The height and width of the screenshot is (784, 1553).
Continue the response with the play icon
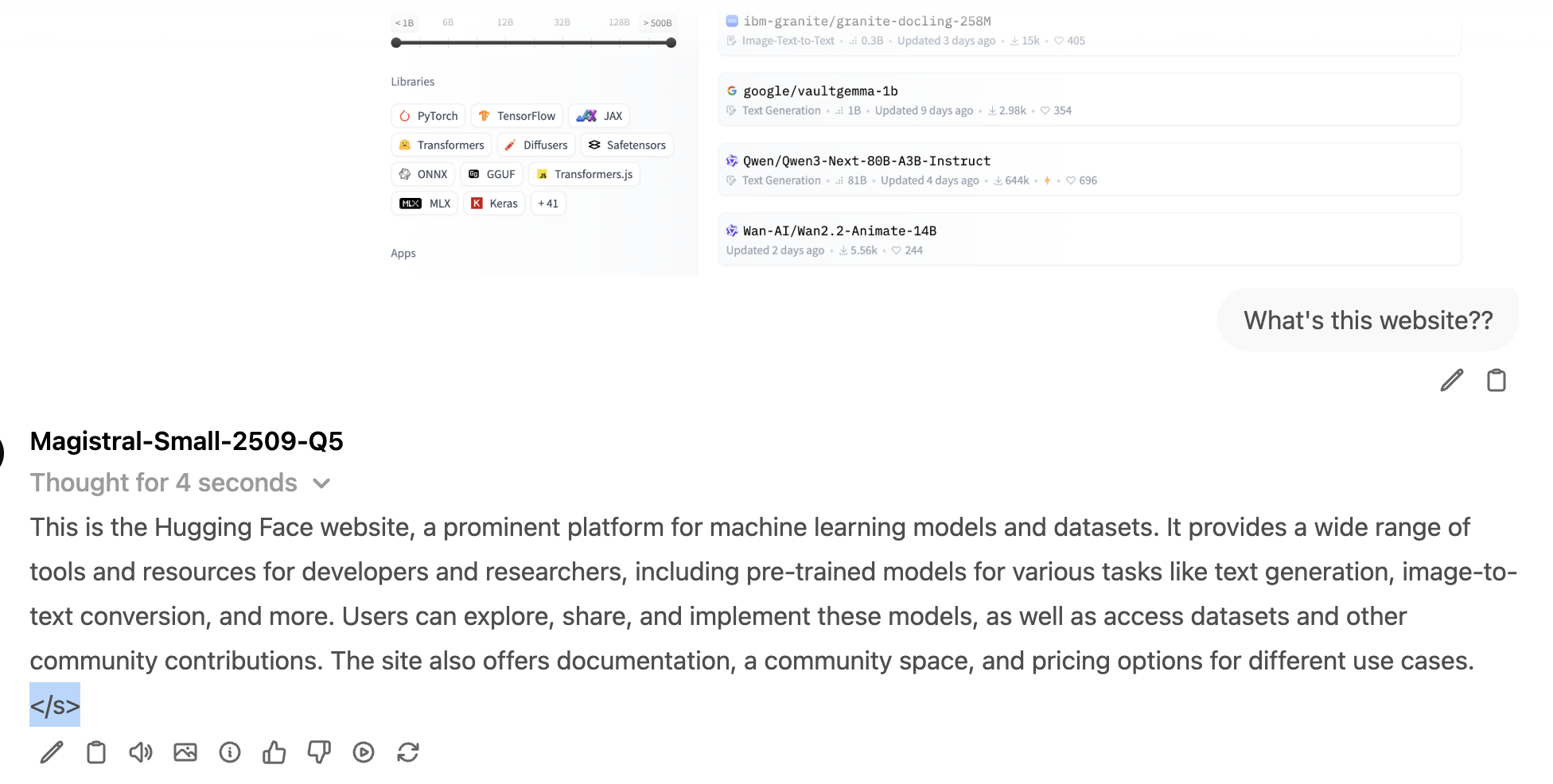click(x=364, y=752)
